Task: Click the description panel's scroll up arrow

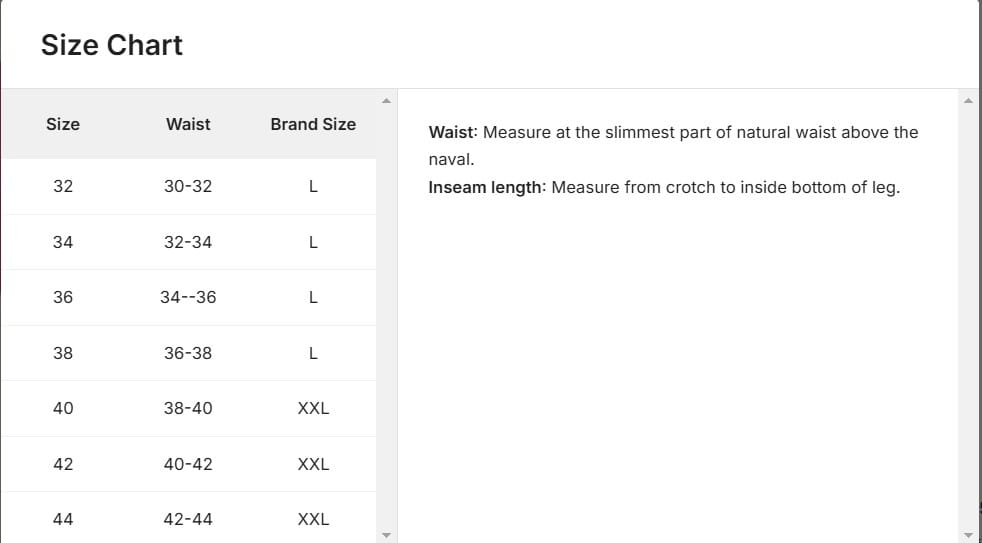Action: pyautogui.click(x=967, y=100)
